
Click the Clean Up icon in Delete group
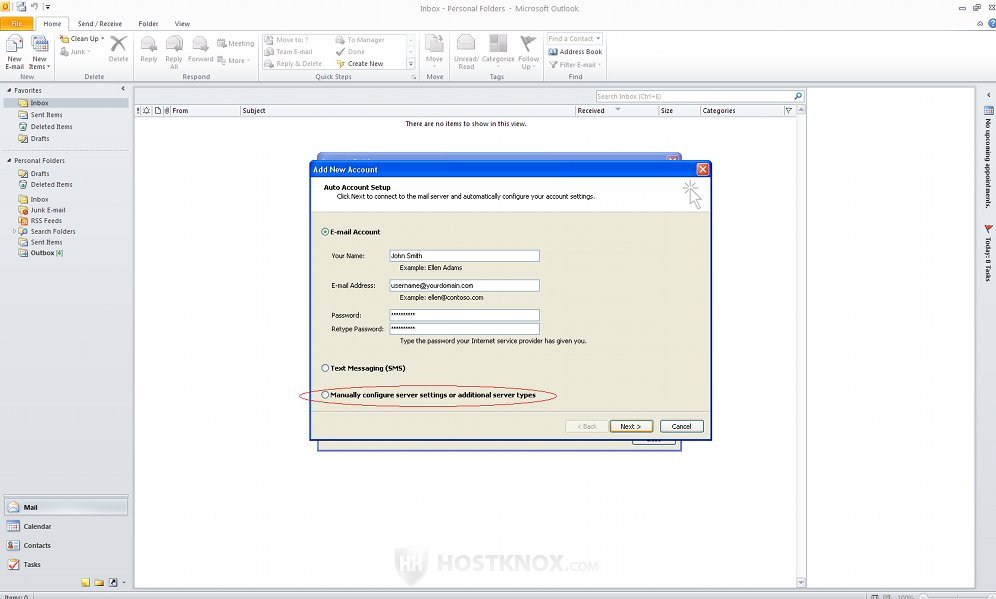pyautogui.click(x=64, y=39)
